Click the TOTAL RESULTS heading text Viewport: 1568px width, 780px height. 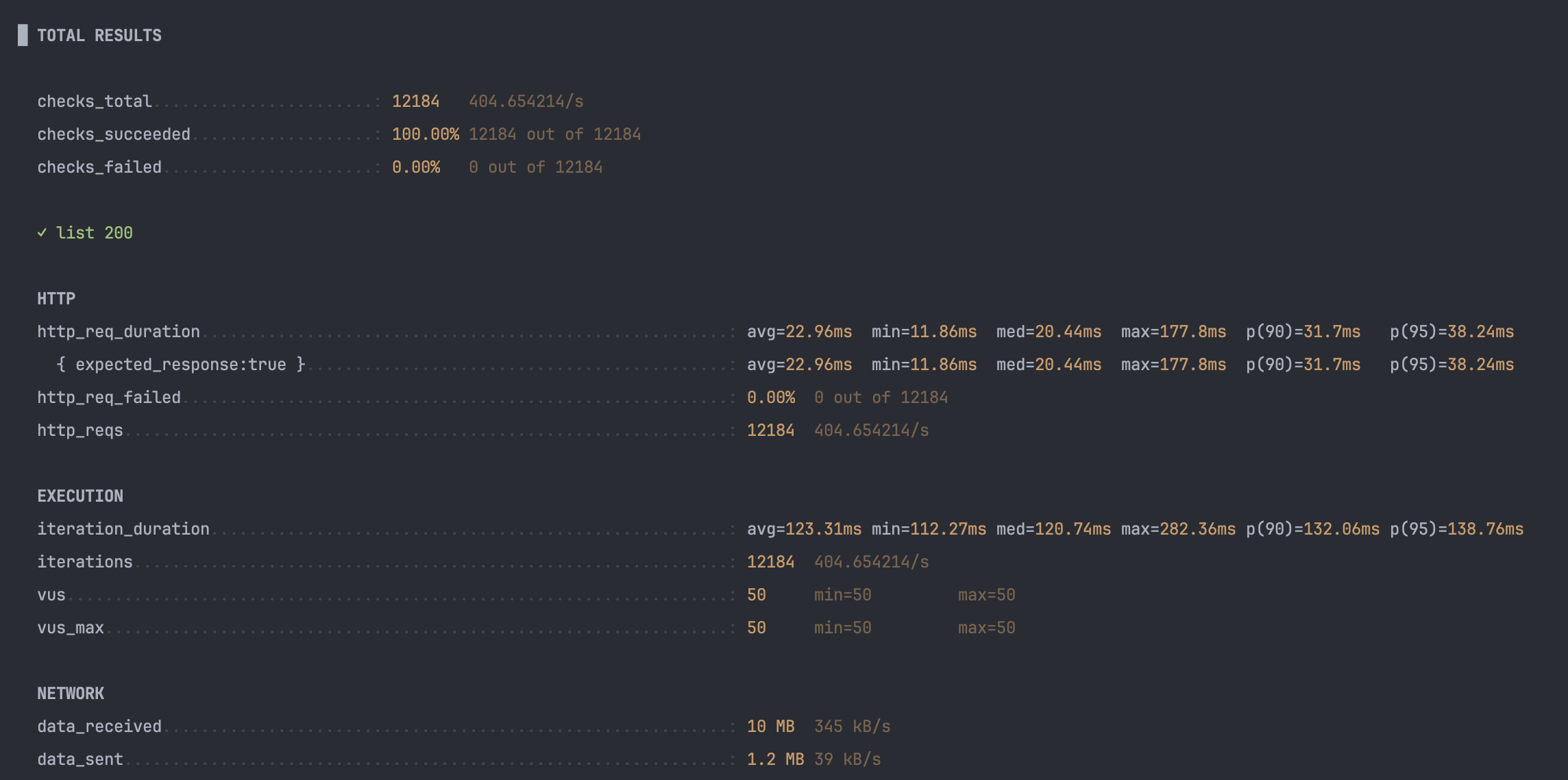point(99,36)
